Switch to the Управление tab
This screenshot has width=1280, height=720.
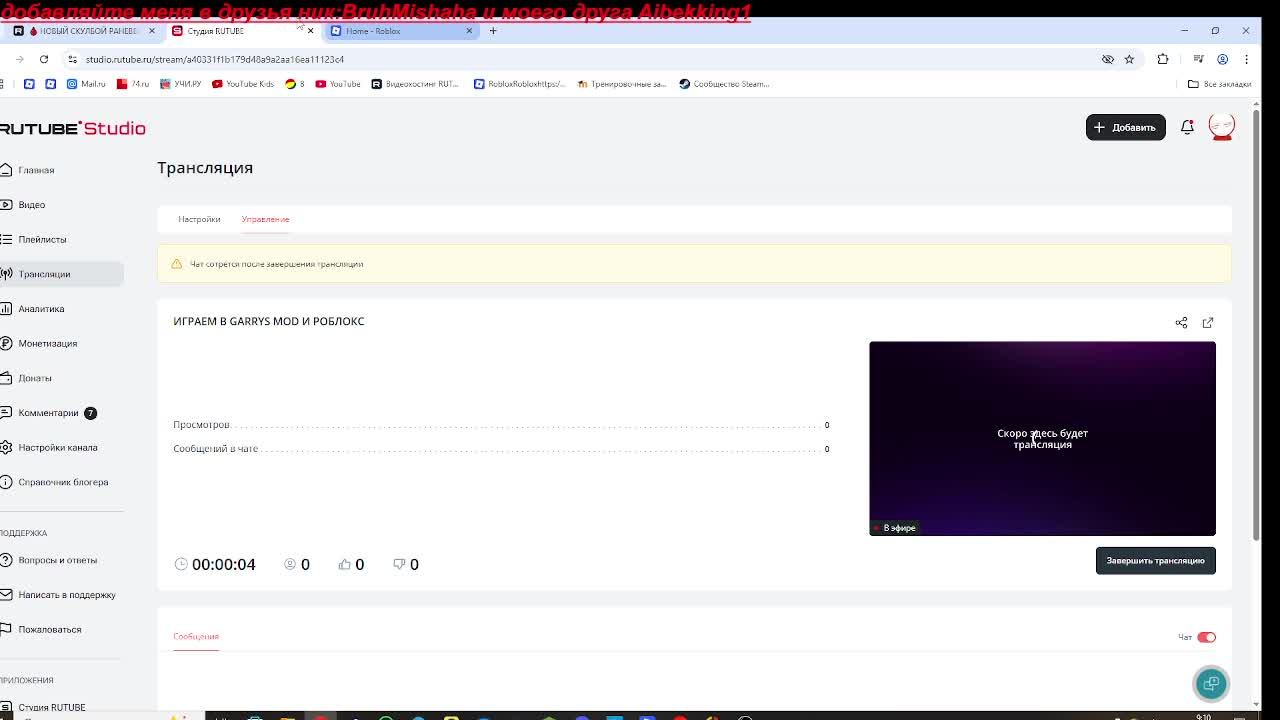[265, 219]
